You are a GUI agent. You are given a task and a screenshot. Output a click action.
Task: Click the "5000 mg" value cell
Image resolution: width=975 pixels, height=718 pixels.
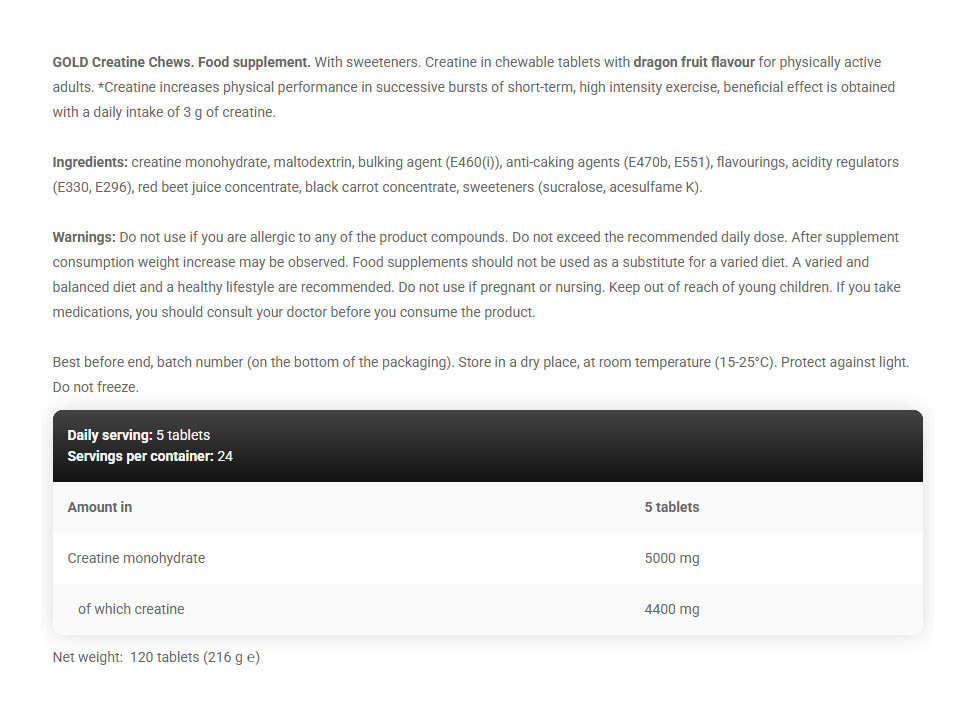[x=672, y=558]
